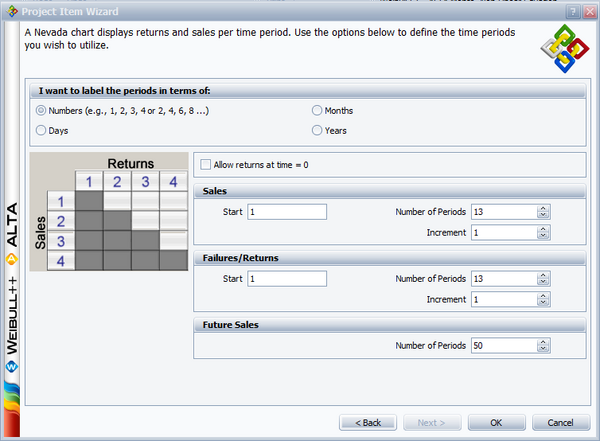Click the Nevada chart Returns thumbnail
The height and width of the screenshot is (441, 600).
108,211
